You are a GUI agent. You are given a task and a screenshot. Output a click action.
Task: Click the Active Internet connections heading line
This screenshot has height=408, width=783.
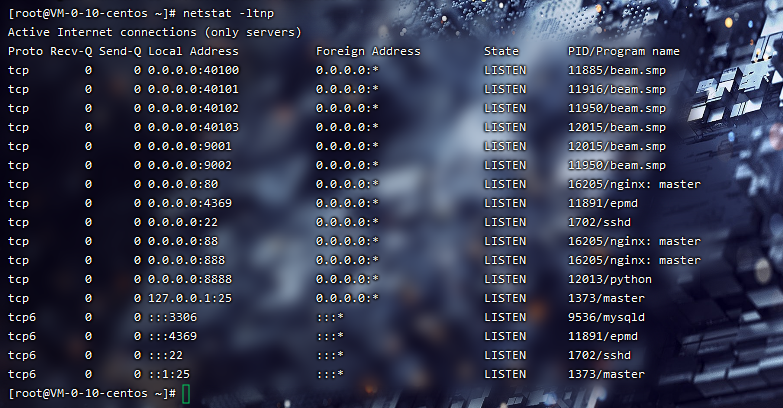(x=154, y=32)
